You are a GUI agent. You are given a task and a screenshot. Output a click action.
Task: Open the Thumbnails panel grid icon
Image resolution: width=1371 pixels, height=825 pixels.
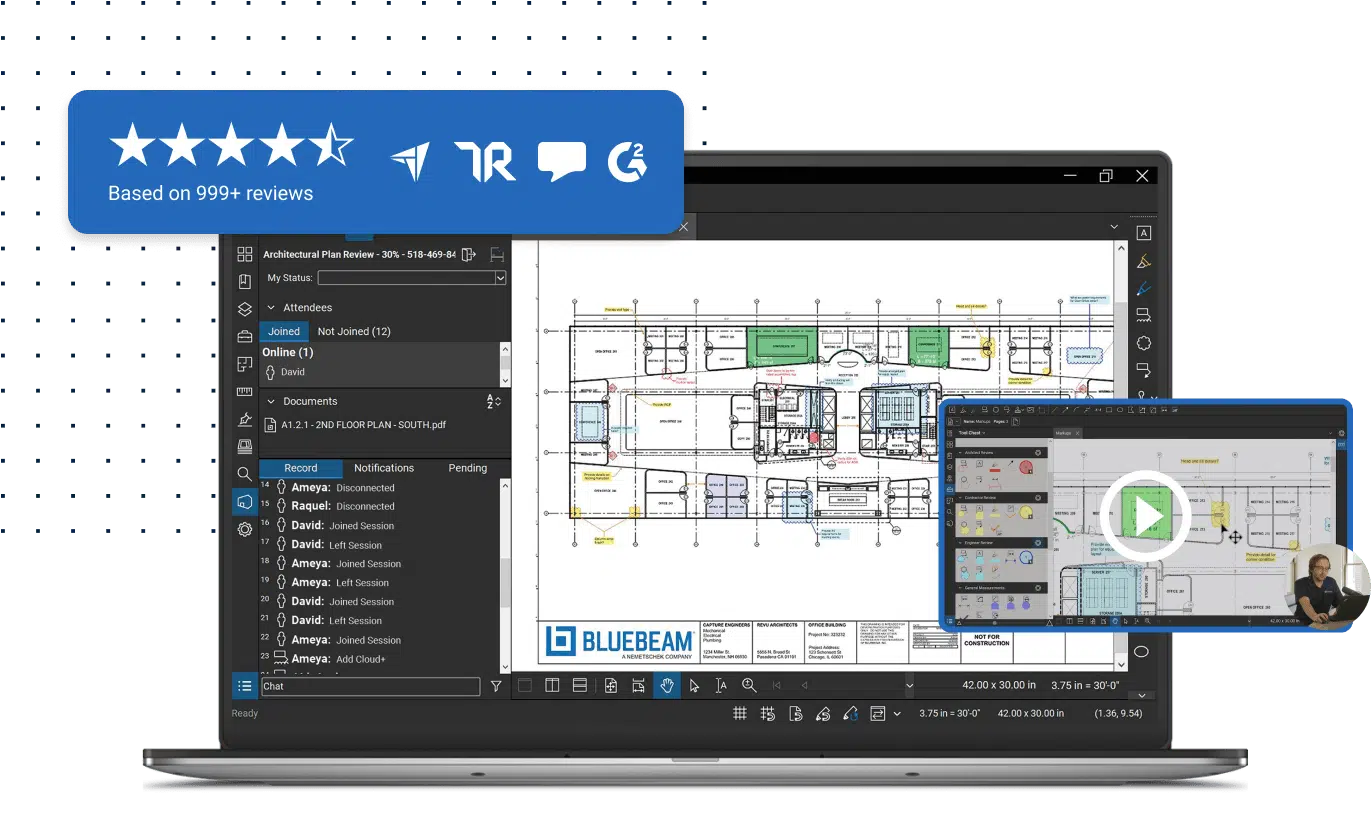pos(245,254)
